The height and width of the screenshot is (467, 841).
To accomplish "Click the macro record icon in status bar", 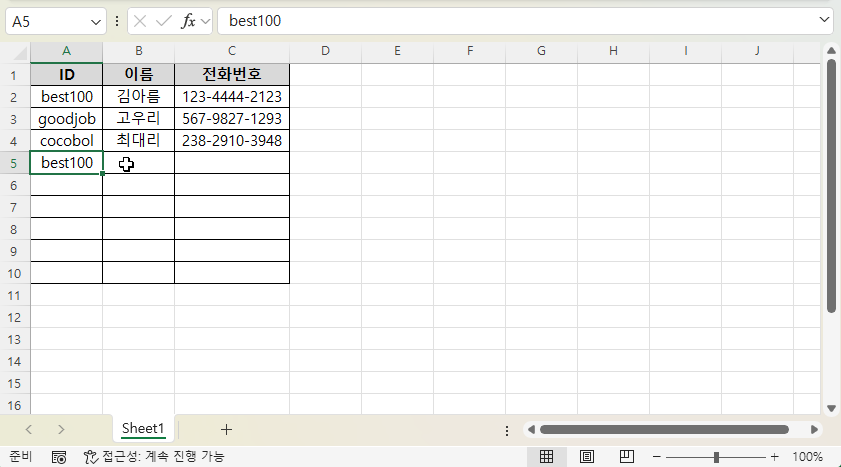I will coord(59,457).
